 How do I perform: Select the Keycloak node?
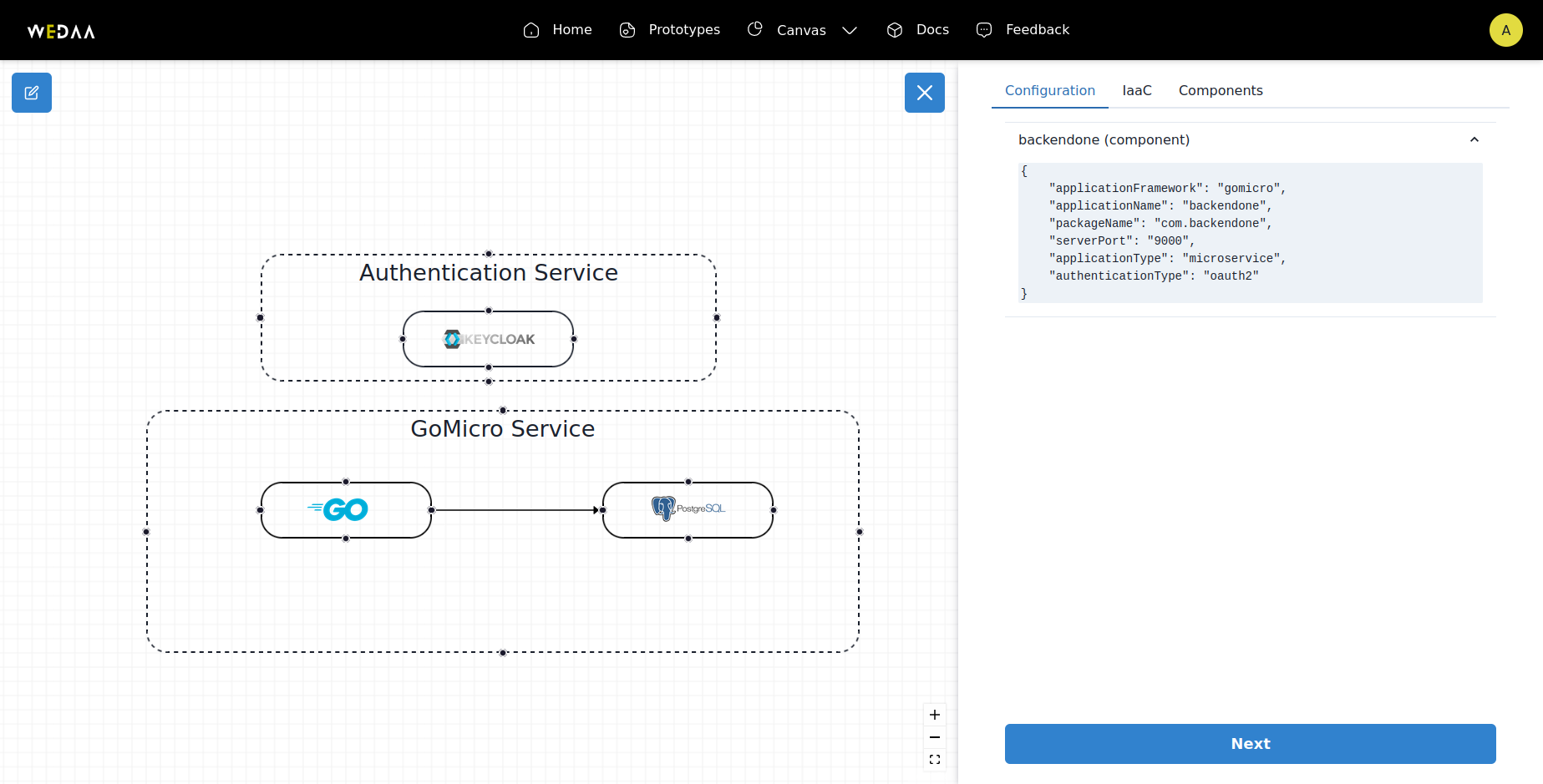(x=489, y=339)
